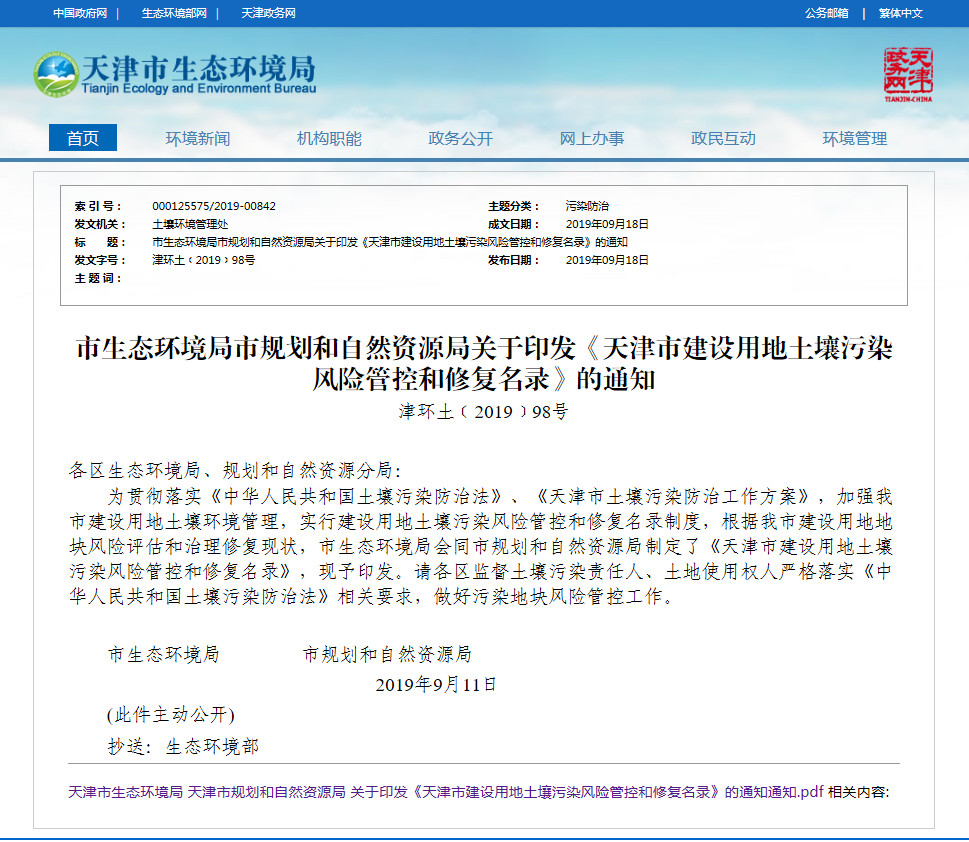Image resolution: width=969 pixels, height=842 pixels.
Task: Click the 索引号 label
Action: (x=98, y=206)
